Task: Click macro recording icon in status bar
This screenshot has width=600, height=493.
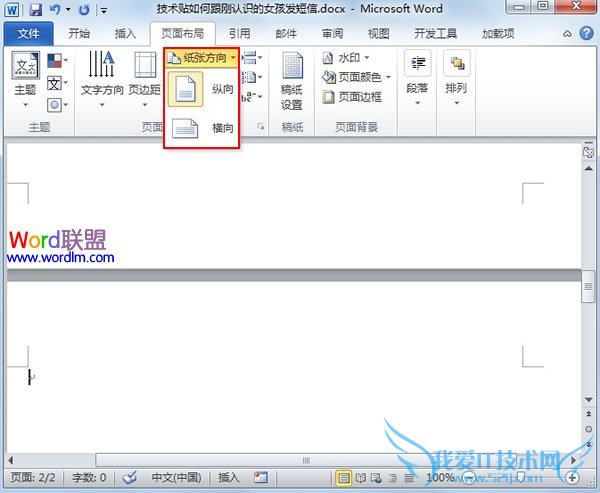Action: point(261,477)
